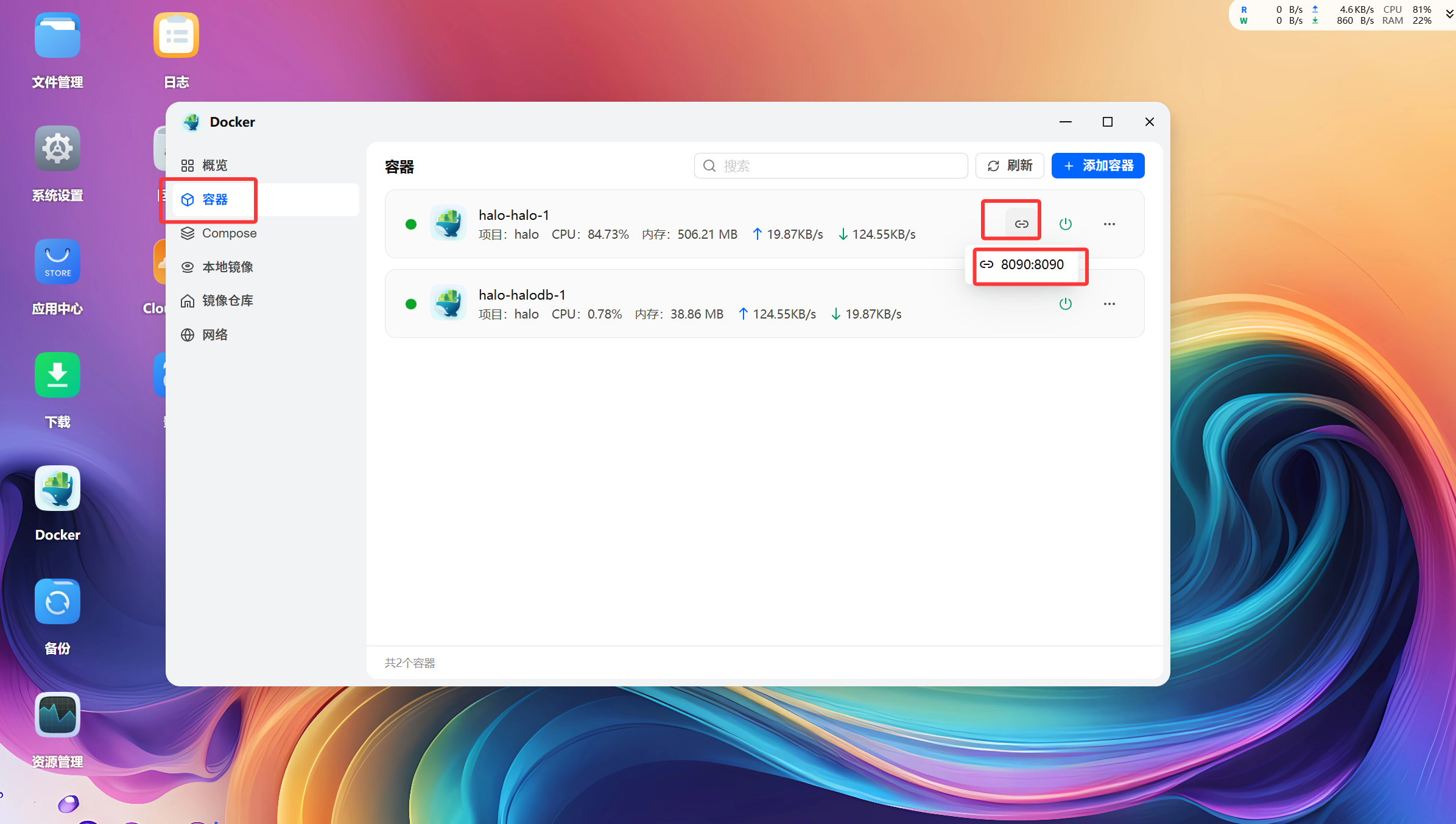Open more options for halo-halo-1
This screenshot has height=824, width=1456.
1109,224
